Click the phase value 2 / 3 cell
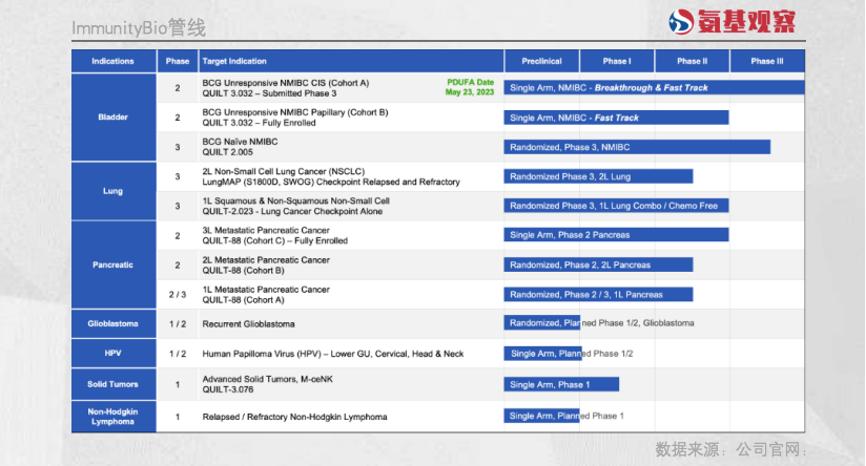 (x=177, y=295)
